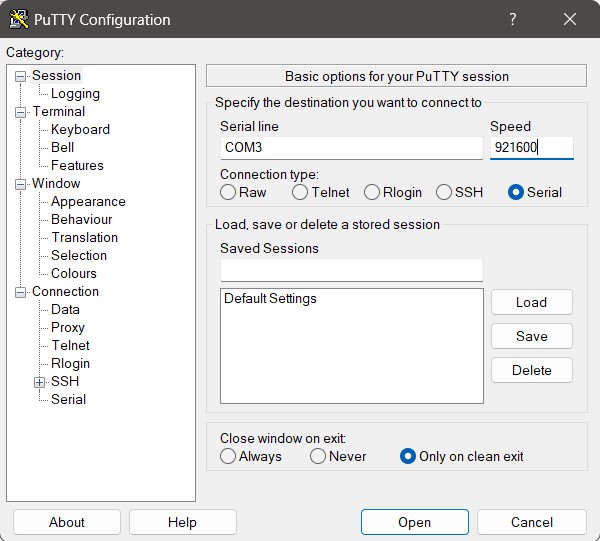The image size is (600, 541).
Task: Click the Cancel button
Action: click(532, 522)
